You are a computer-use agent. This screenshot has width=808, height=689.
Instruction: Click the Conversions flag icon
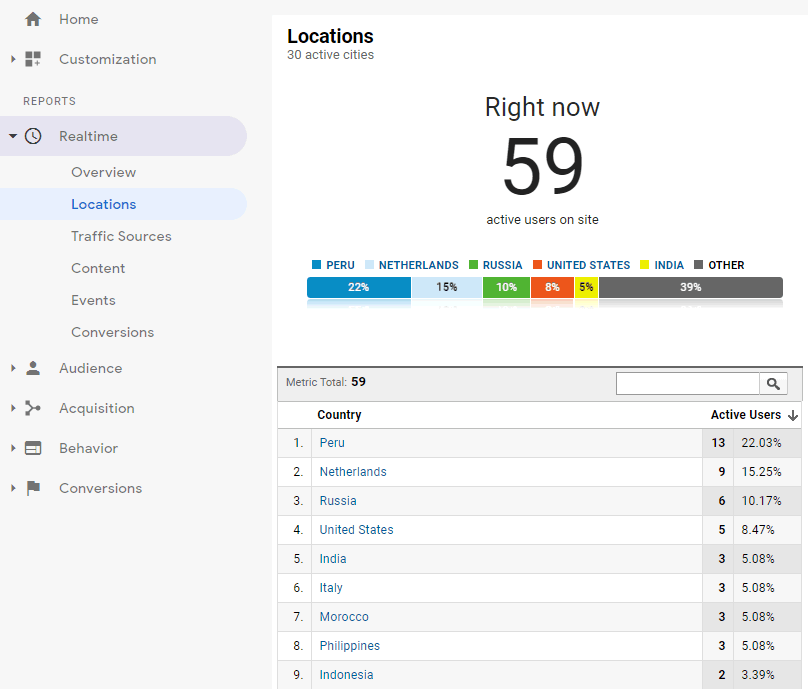click(34, 488)
